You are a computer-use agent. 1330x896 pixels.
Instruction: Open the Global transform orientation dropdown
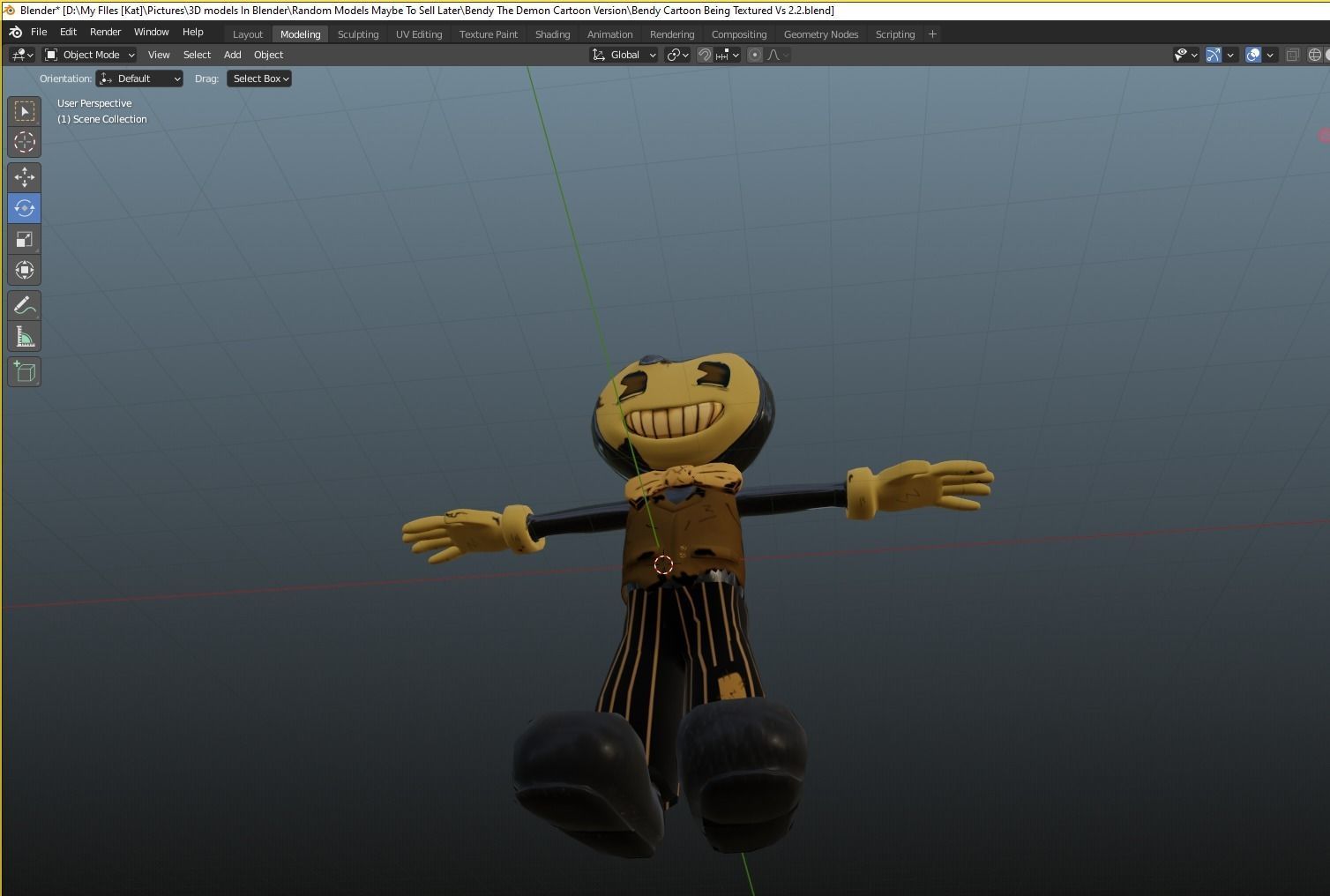624,55
